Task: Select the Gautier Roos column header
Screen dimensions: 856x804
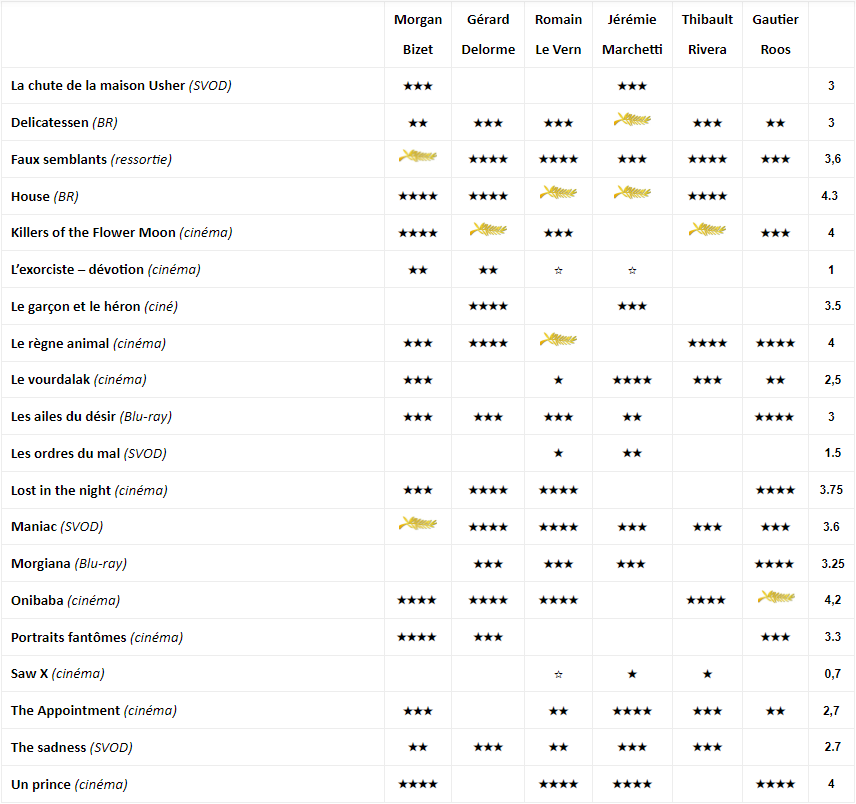Action: coord(776,35)
